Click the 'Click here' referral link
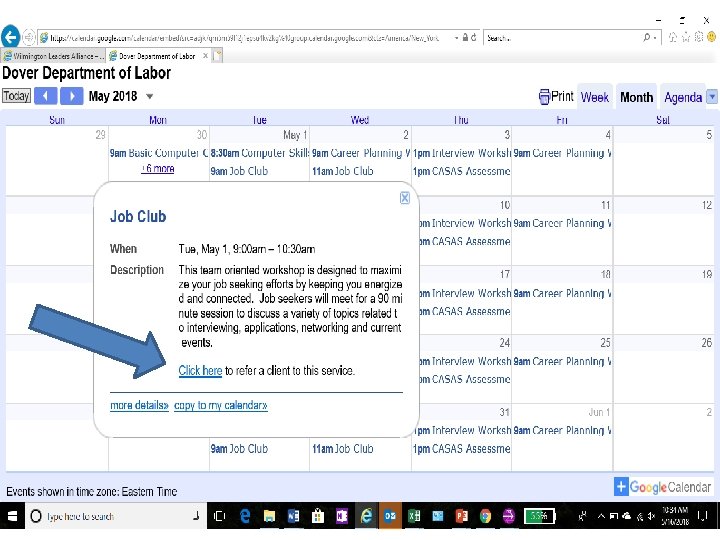 tap(200, 370)
